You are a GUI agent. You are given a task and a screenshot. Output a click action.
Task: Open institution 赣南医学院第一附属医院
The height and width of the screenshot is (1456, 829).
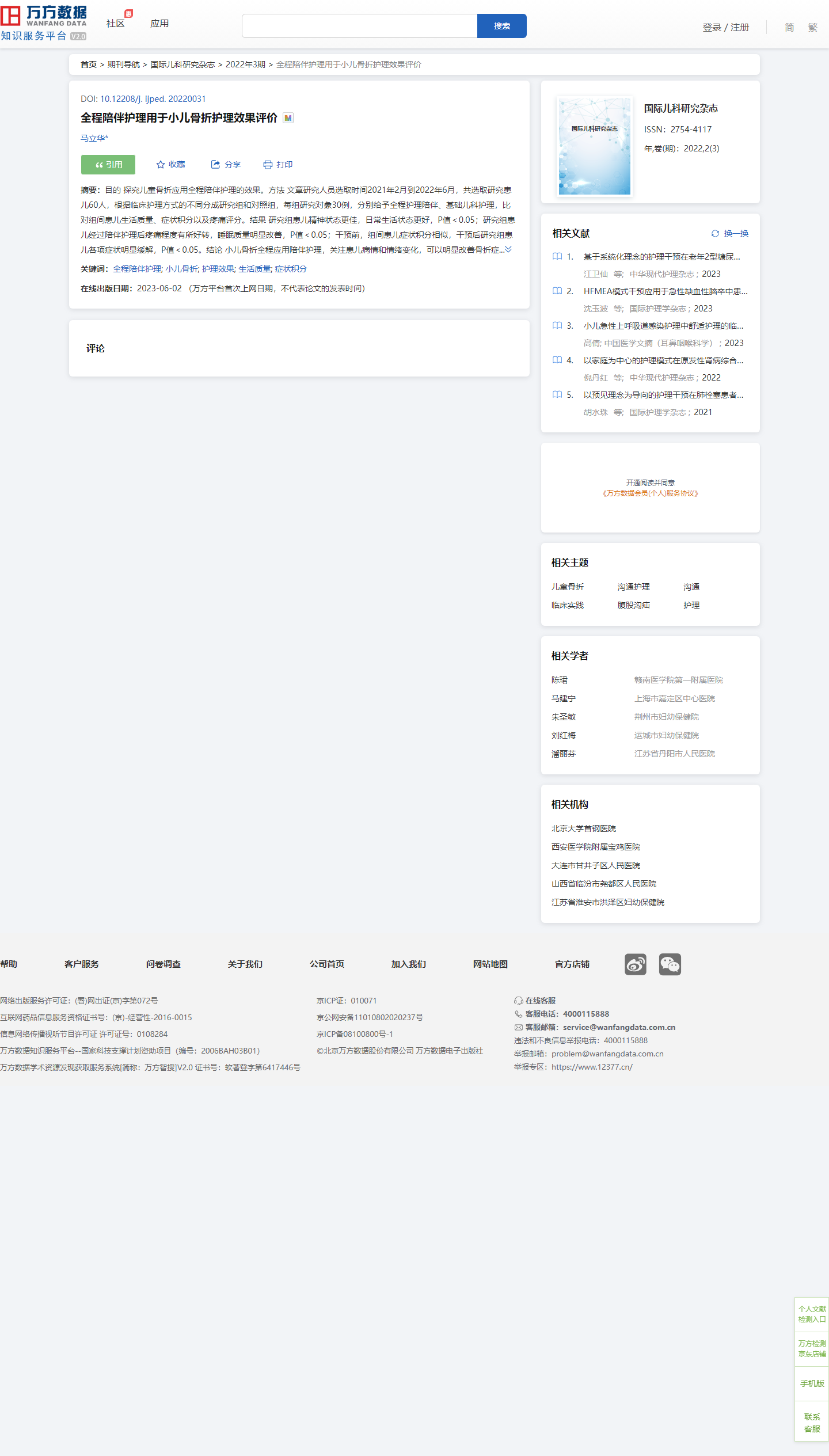[679, 680]
